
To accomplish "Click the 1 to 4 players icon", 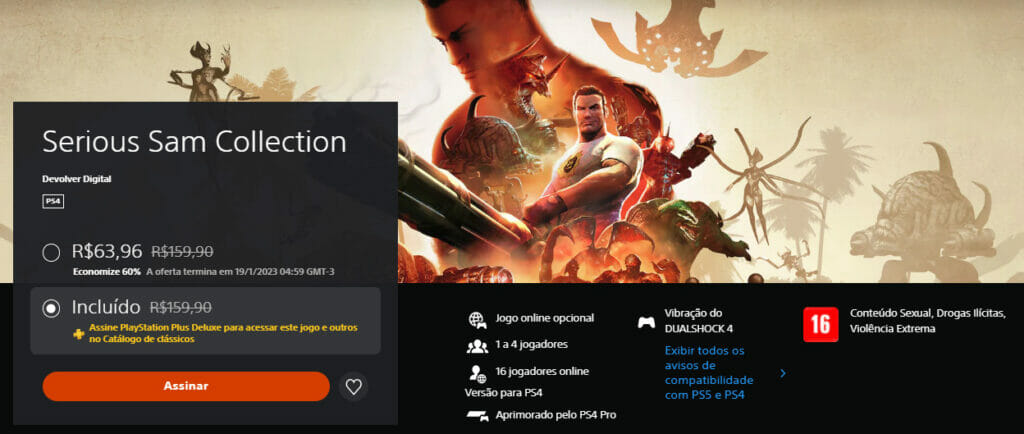I will pyautogui.click(x=477, y=345).
